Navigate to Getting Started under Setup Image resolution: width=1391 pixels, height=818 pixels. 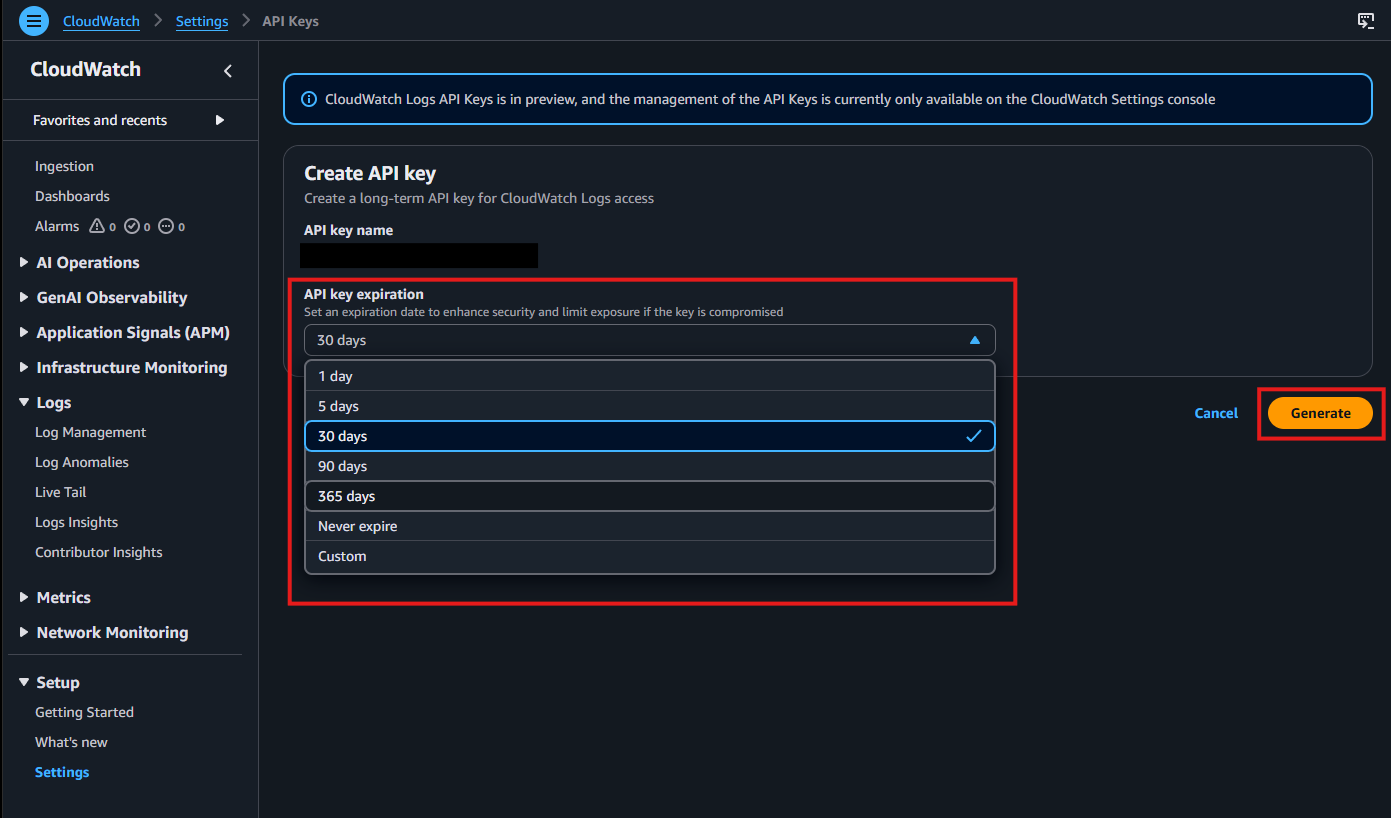tap(83, 711)
